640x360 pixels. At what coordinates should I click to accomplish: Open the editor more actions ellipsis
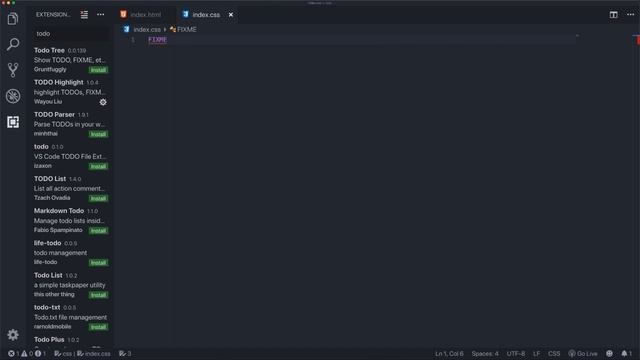click(x=630, y=15)
